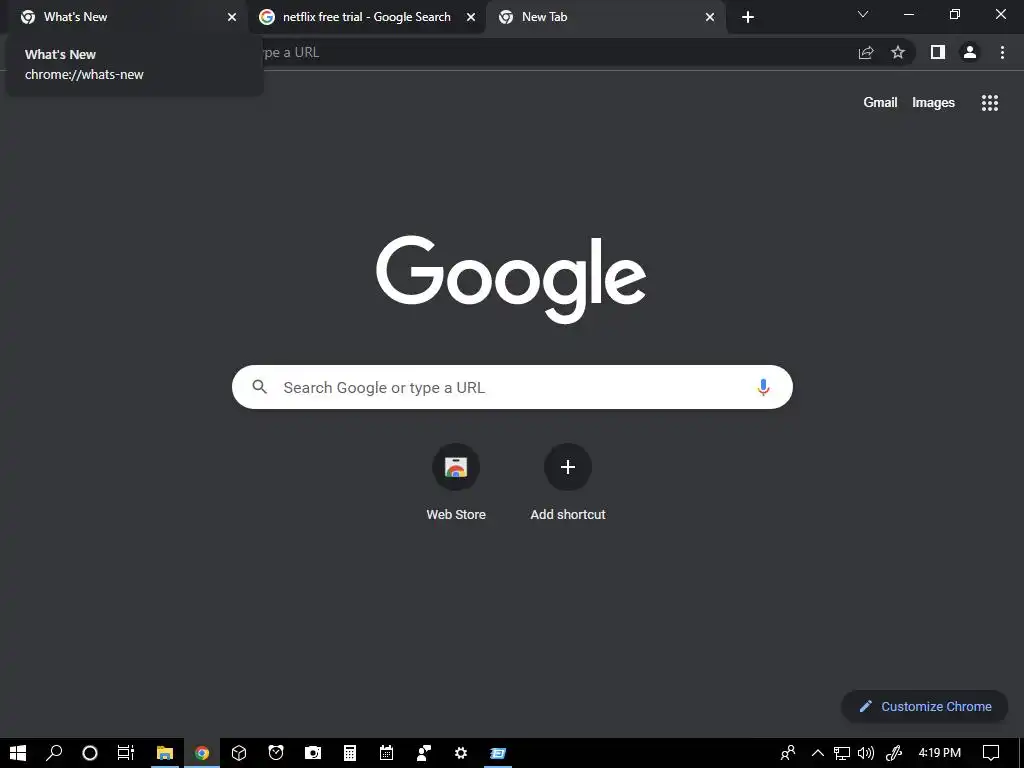The height and width of the screenshot is (768, 1024).
Task: Open the Gmail link
Action: click(880, 103)
